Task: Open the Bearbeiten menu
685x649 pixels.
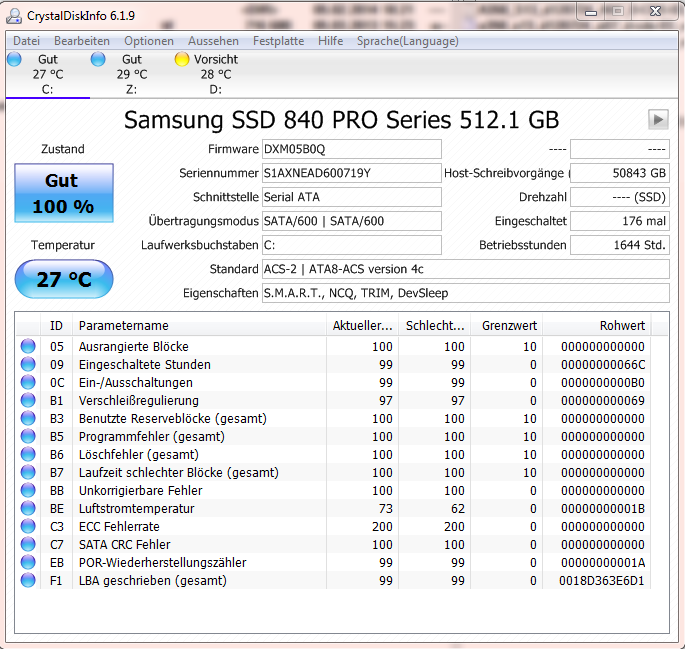Action: (82, 41)
